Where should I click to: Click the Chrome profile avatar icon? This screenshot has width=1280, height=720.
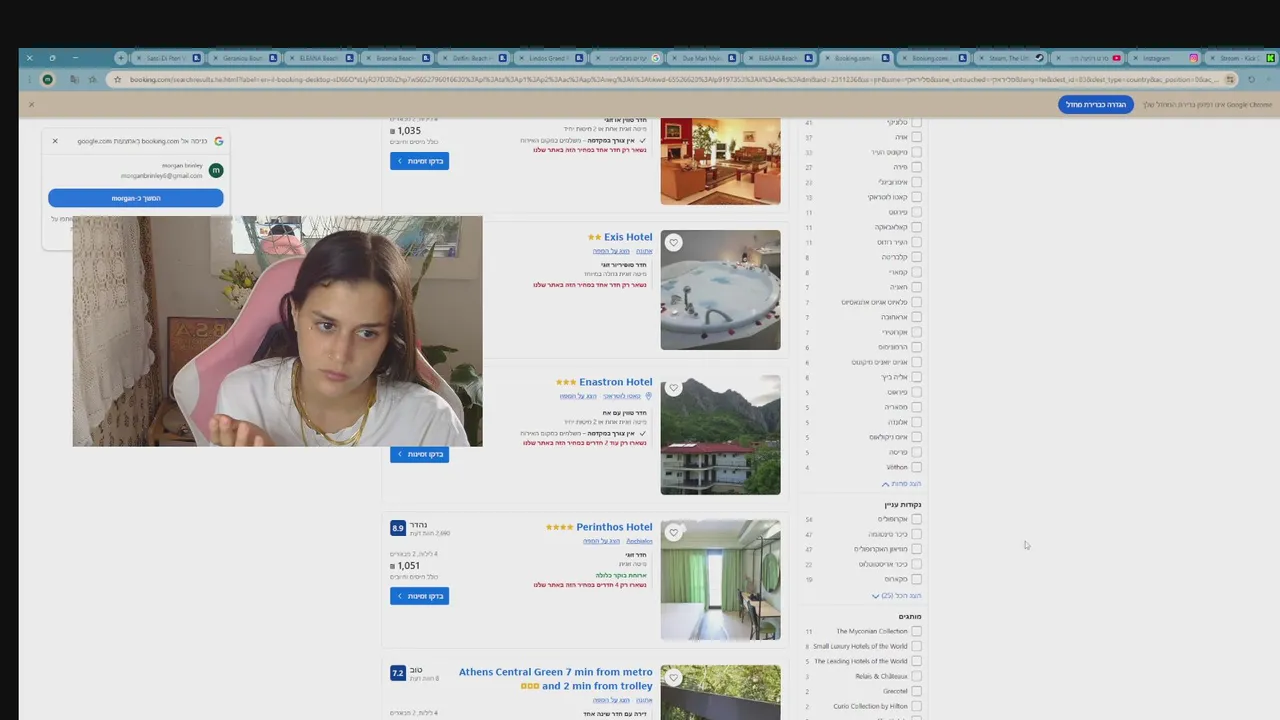point(47,79)
